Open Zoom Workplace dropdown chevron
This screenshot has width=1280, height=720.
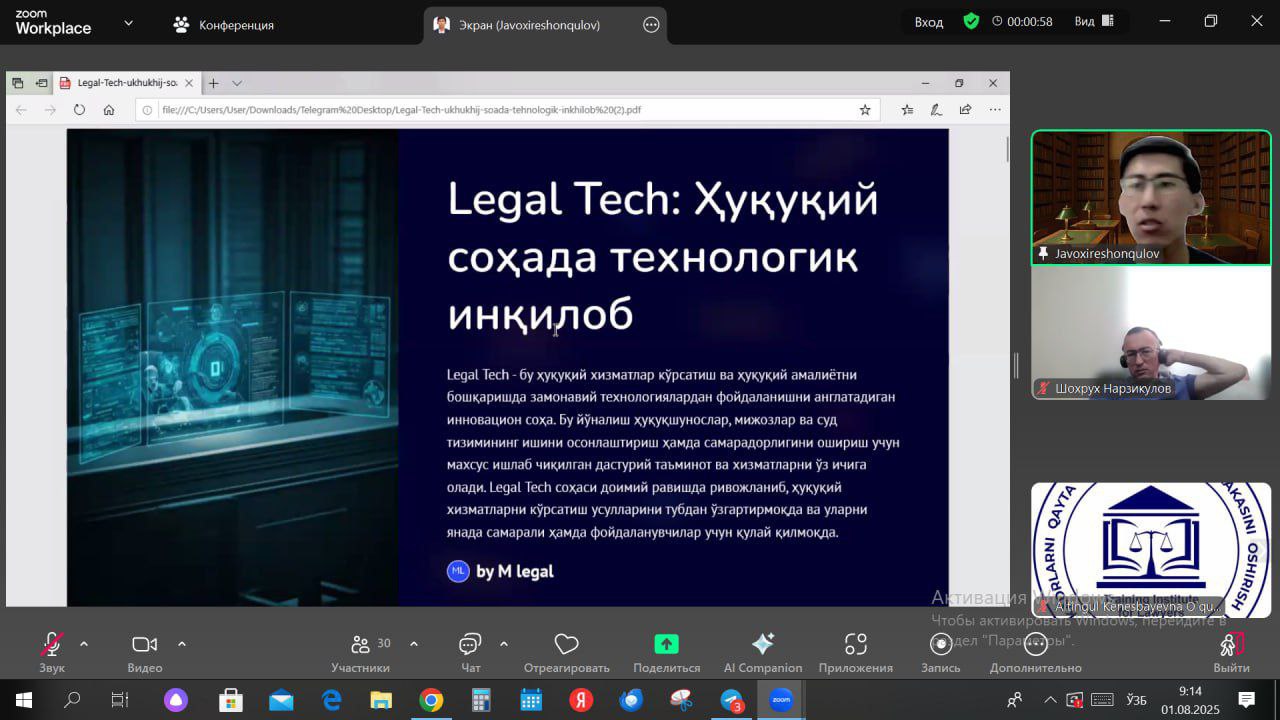point(128,23)
